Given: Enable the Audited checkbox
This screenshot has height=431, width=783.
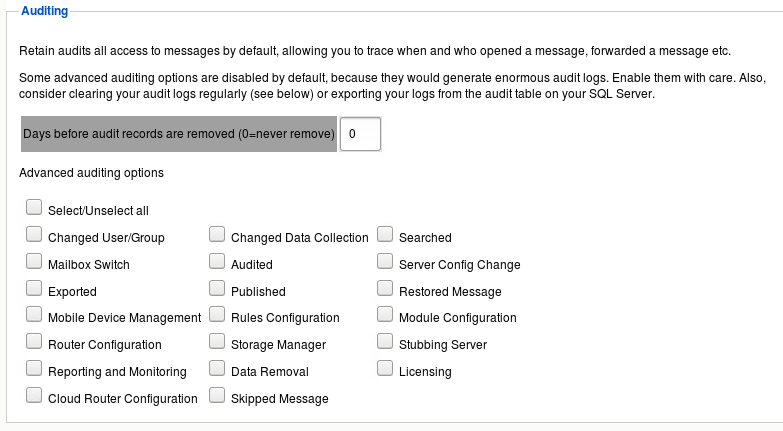Looking at the screenshot, I should click(217, 262).
